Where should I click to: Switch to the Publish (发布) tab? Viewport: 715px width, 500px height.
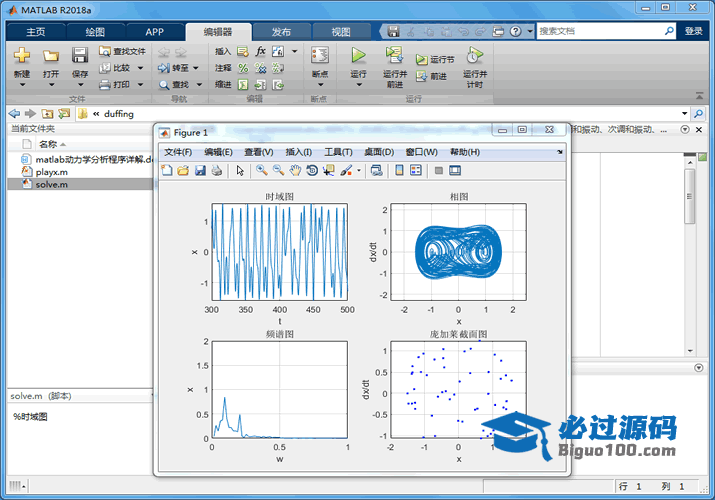coord(281,32)
